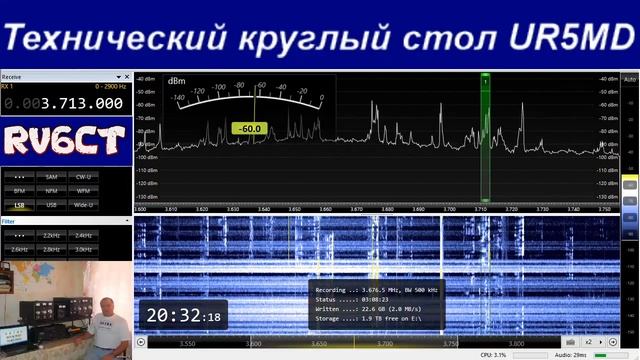640x360 pixels.
Task: Click 3.800 in the bottom frequency navigator
Action: coord(516,344)
